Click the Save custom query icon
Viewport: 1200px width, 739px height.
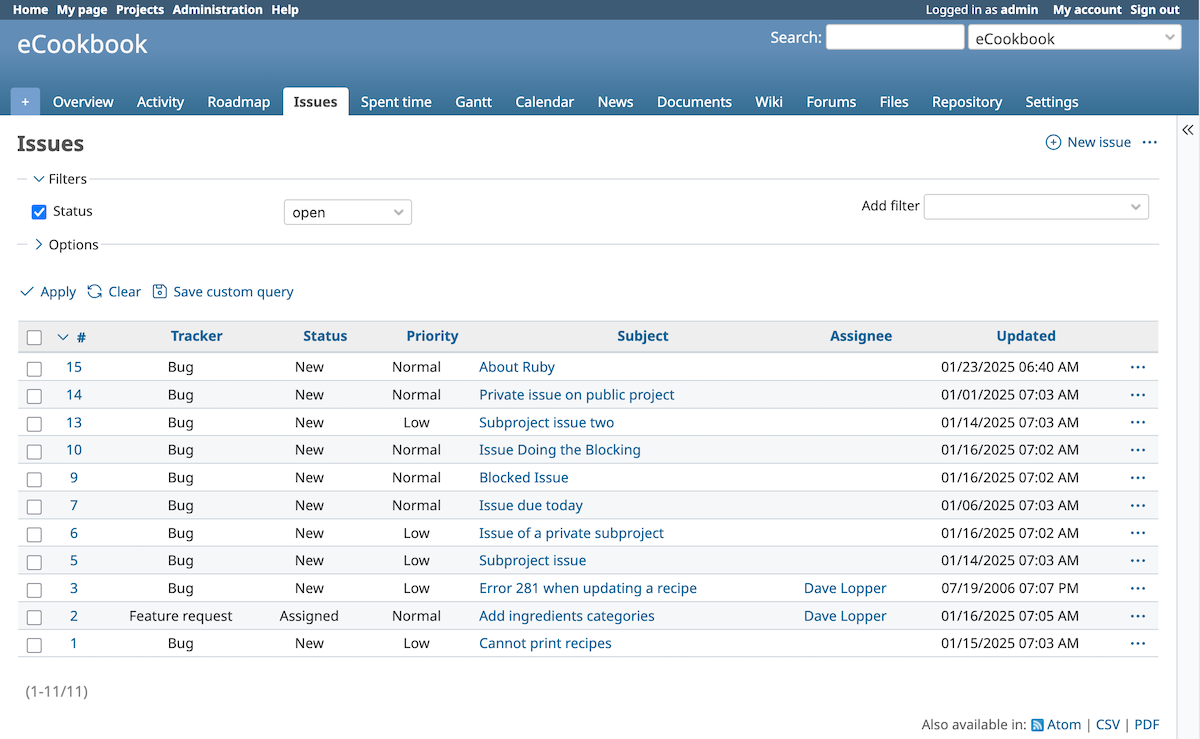(x=160, y=291)
